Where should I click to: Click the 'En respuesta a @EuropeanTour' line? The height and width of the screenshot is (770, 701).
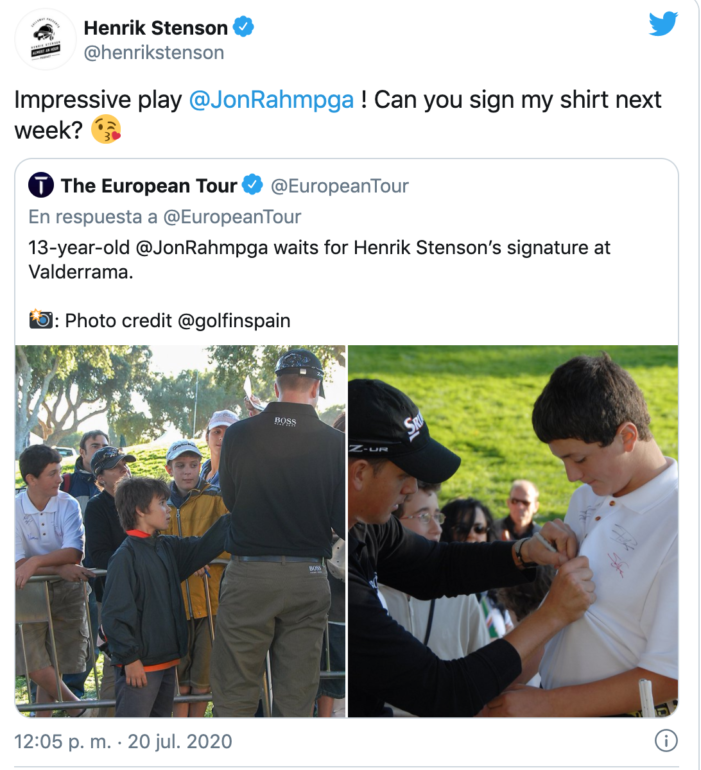click(x=165, y=217)
